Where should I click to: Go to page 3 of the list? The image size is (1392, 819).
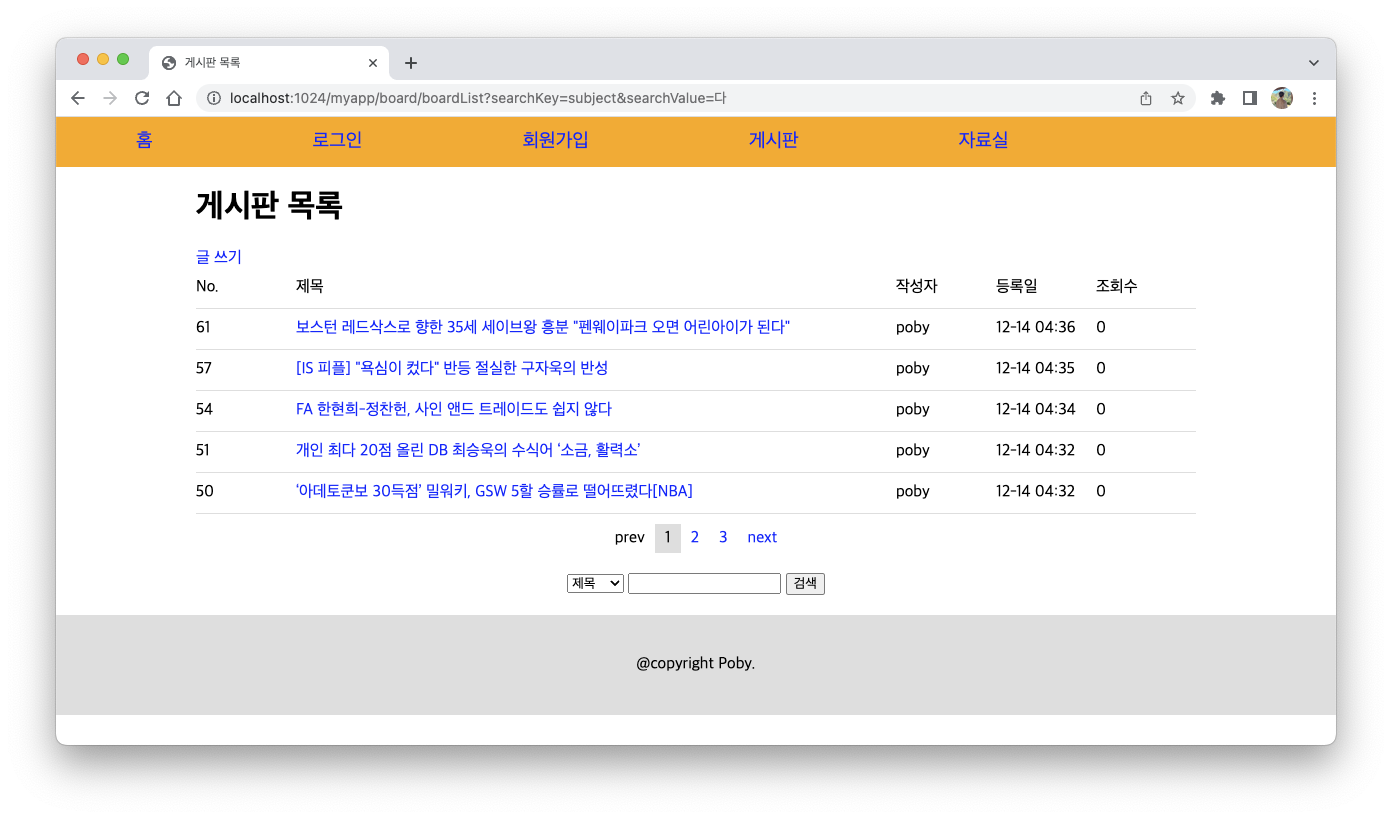point(723,537)
